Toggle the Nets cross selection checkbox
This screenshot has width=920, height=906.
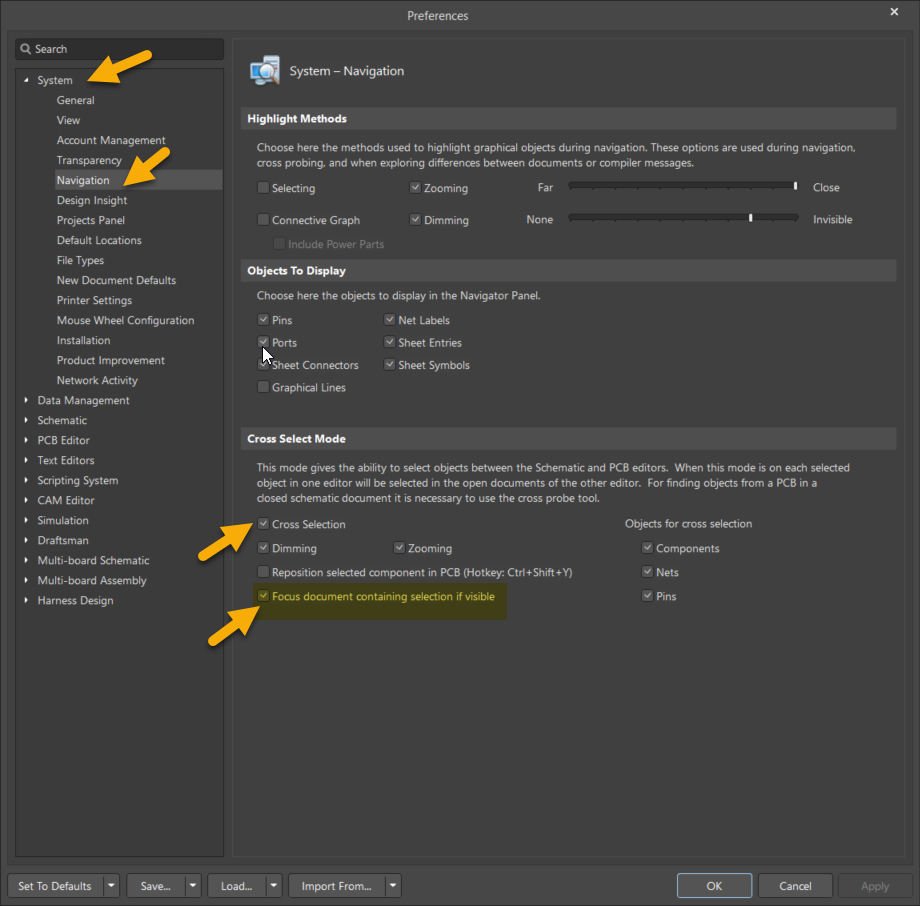[x=647, y=572]
